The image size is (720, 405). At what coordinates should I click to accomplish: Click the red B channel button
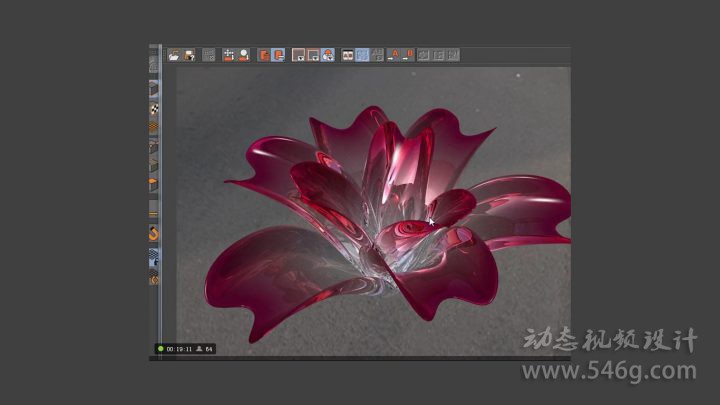click(x=409, y=56)
